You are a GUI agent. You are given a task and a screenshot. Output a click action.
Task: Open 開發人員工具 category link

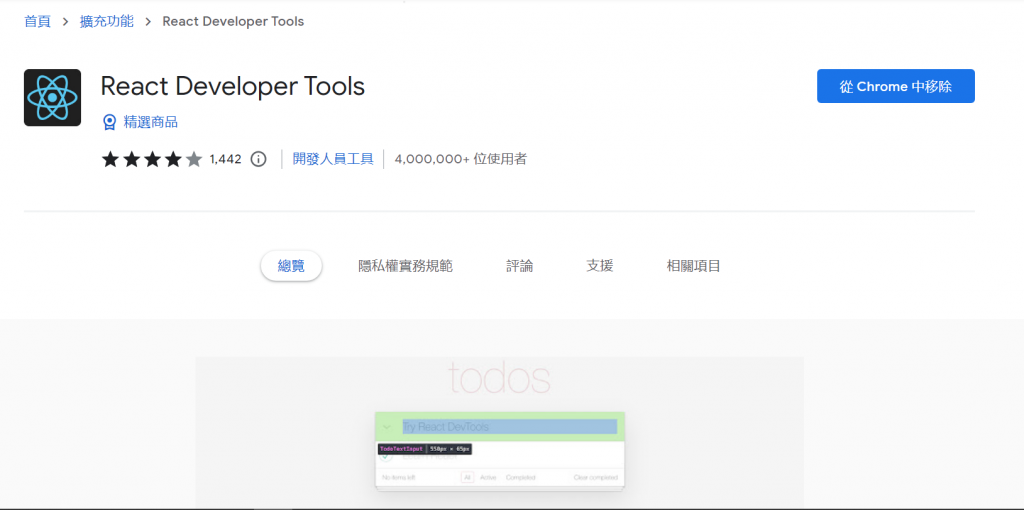[333, 159]
